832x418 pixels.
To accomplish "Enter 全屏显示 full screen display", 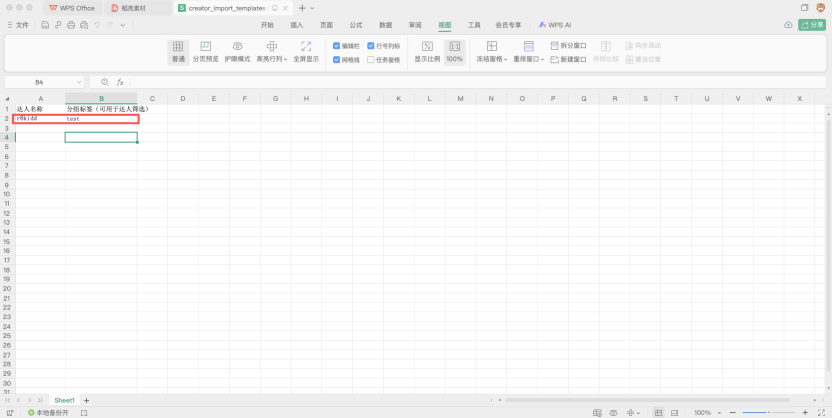I will 306,52.
